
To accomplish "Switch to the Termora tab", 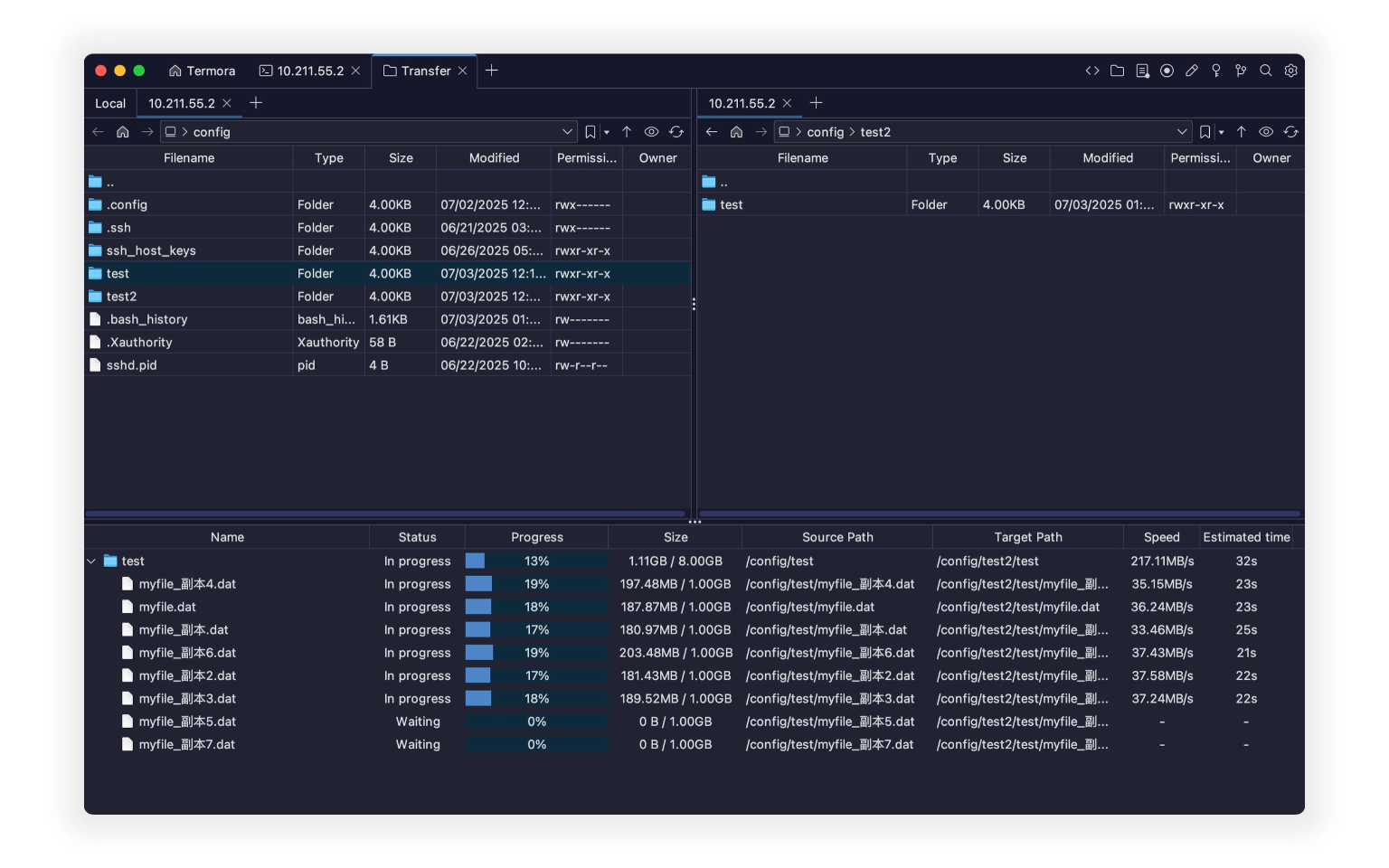I will coord(202,71).
